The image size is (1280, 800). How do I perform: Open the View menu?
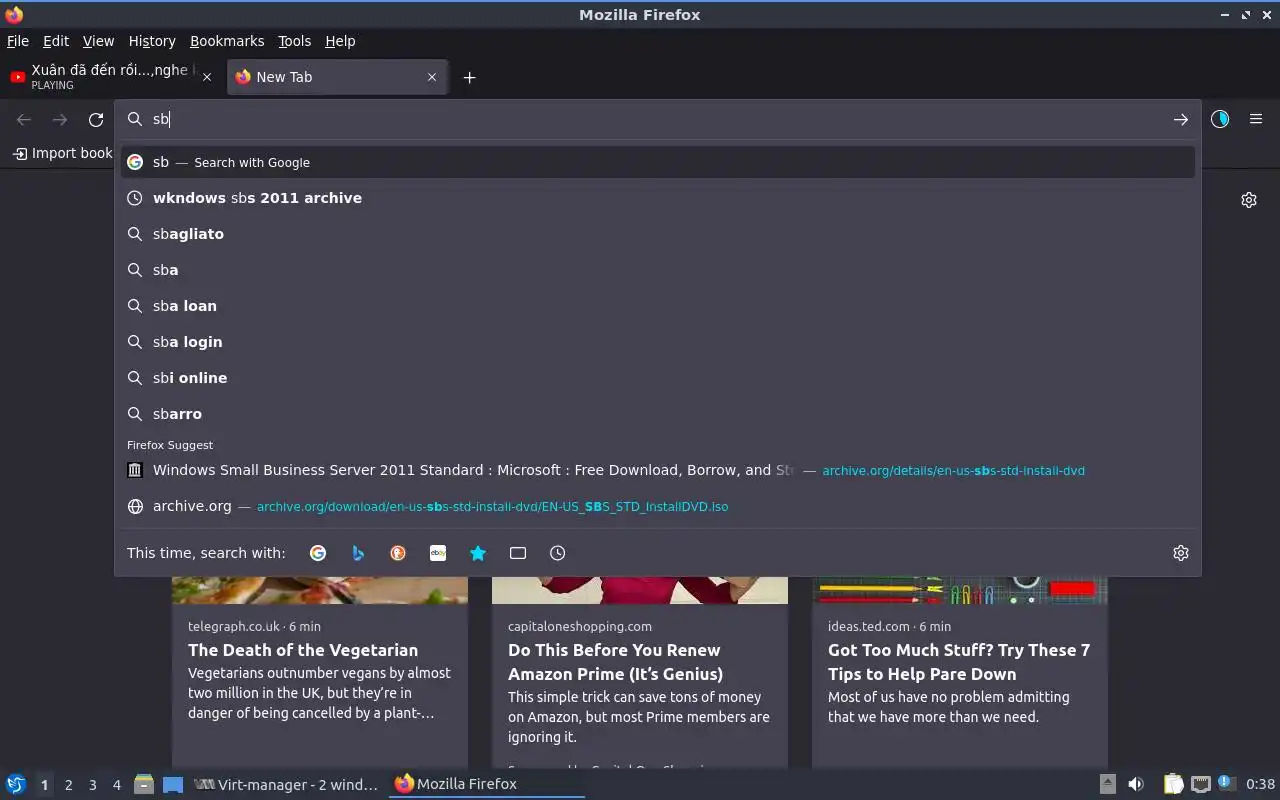coord(98,41)
